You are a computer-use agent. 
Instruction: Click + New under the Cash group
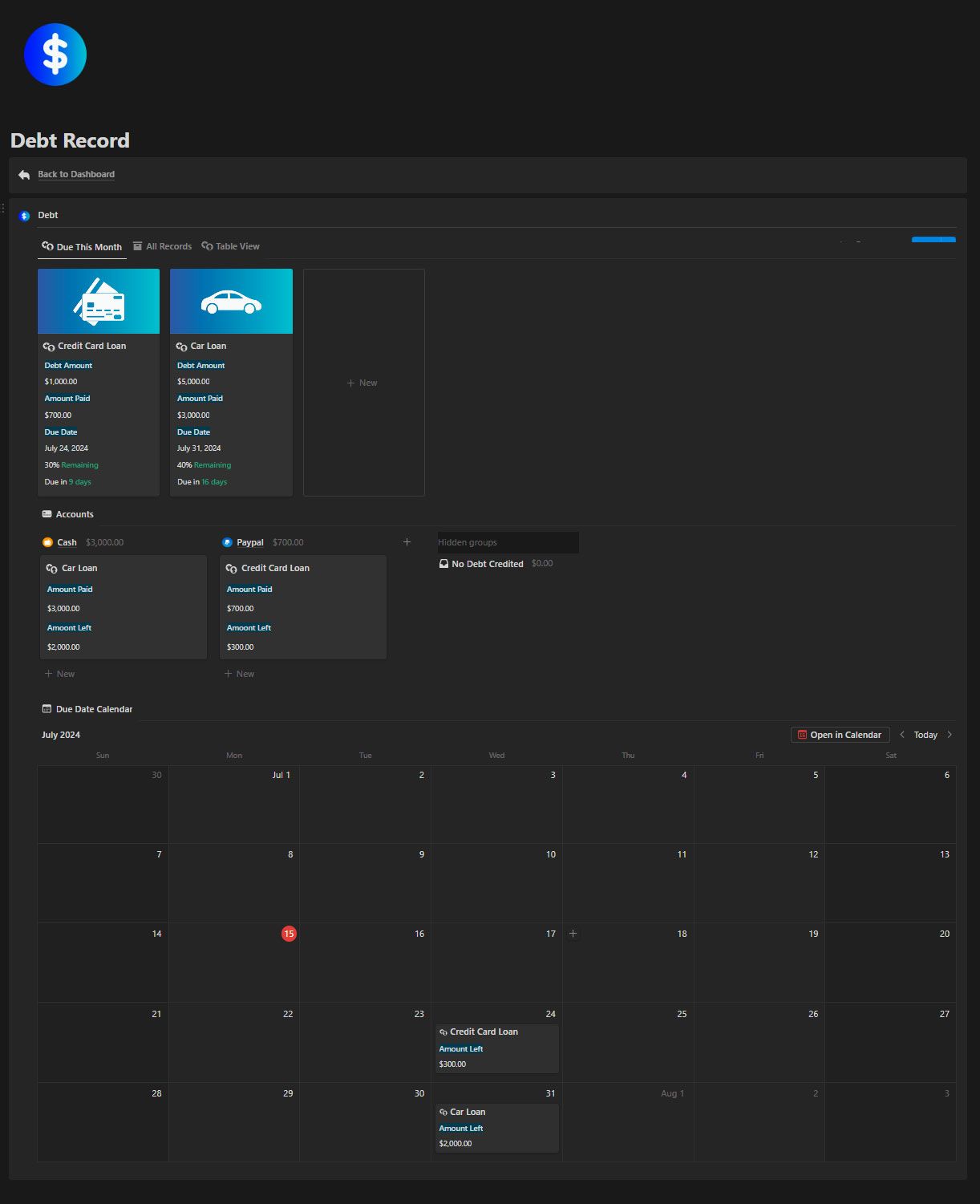[59, 674]
